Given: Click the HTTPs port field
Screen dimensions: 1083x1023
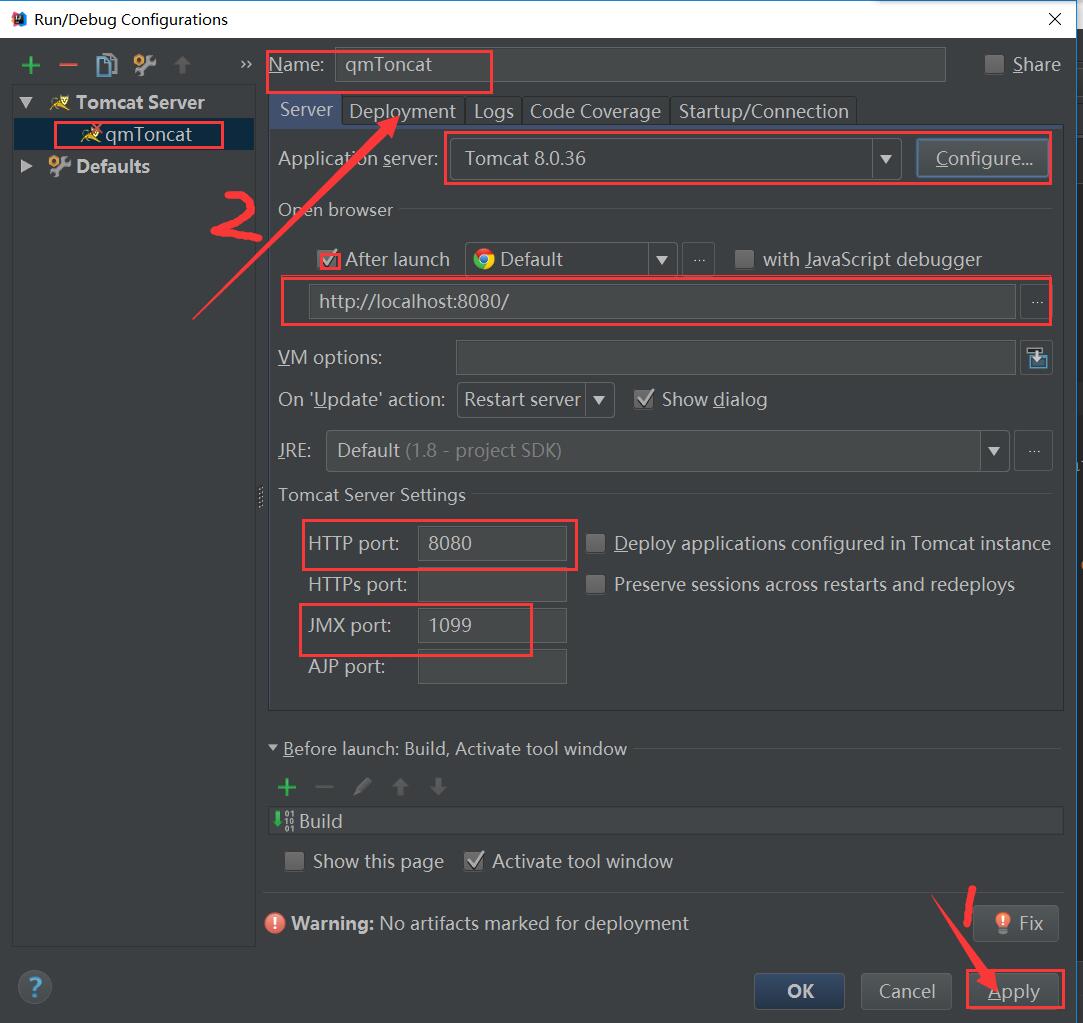Looking at the screenshot, I should [492, 584].
